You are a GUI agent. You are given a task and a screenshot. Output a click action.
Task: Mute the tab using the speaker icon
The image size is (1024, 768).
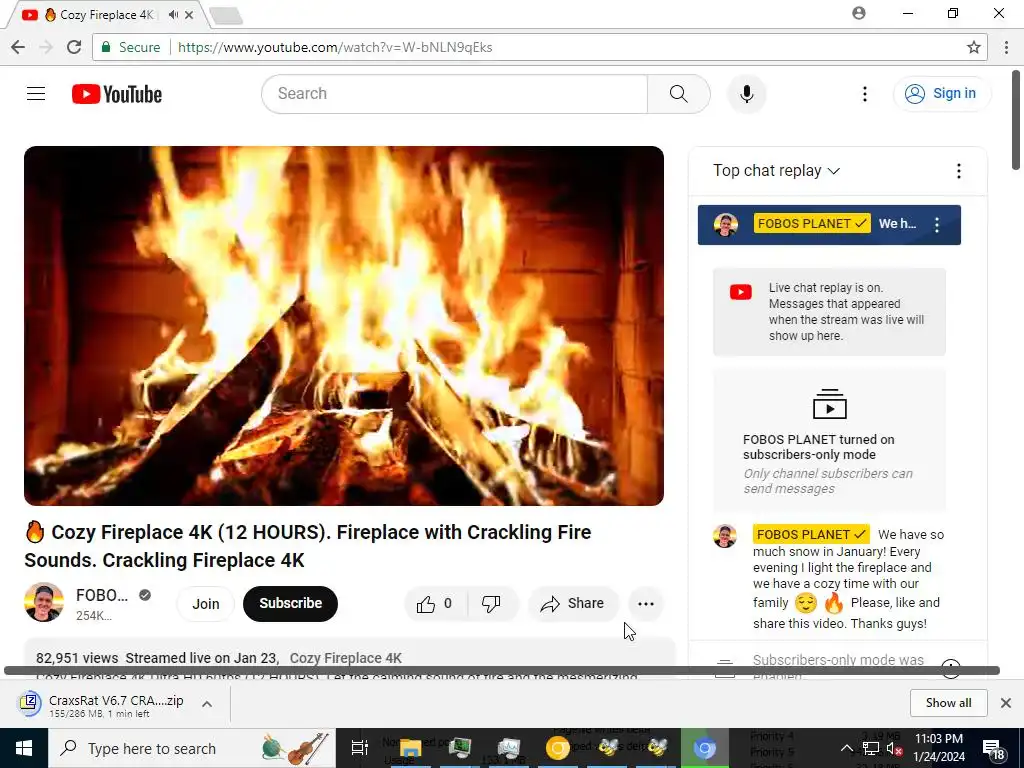click(173, 14)
